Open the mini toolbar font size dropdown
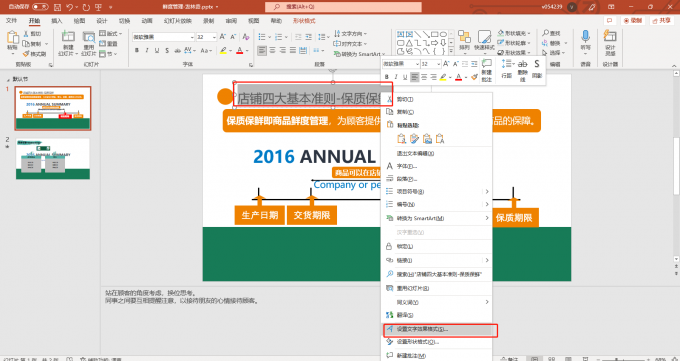Viewport: 680px width, 361px height. [x=438, y=64]
